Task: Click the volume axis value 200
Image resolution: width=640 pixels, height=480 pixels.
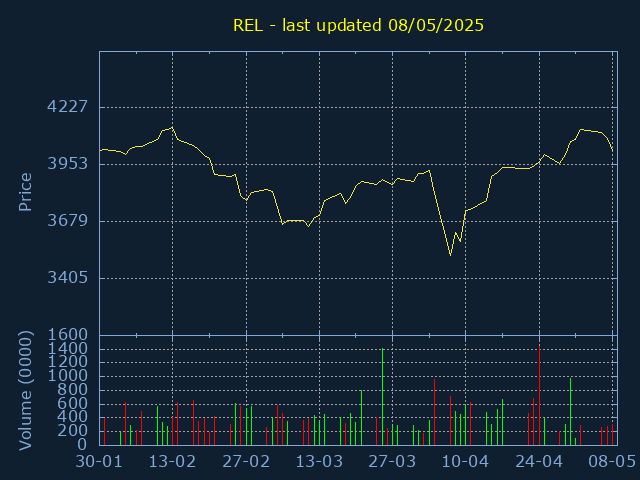Action: 73,431
